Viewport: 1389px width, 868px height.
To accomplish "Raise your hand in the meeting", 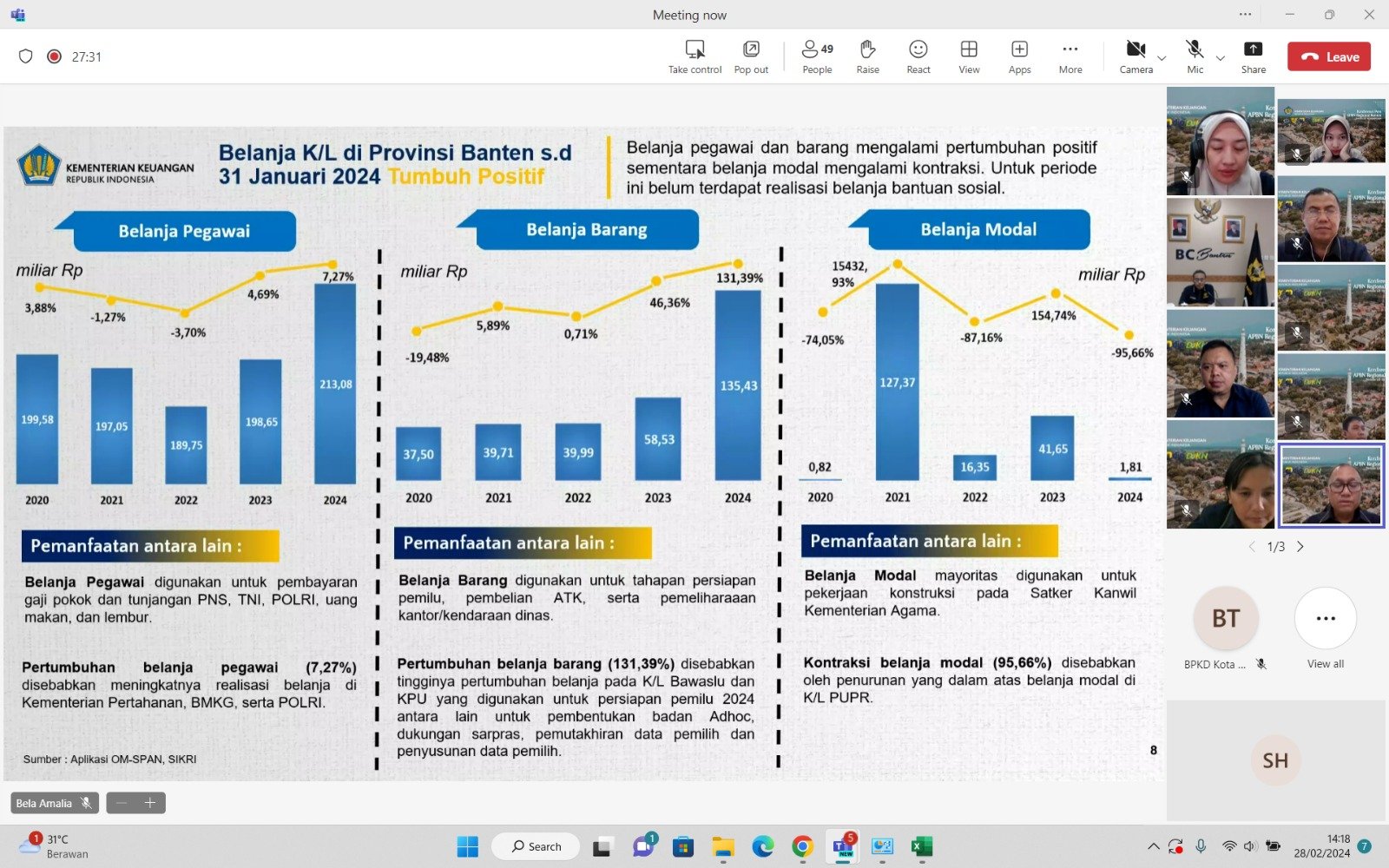I will tap(867, 56).
